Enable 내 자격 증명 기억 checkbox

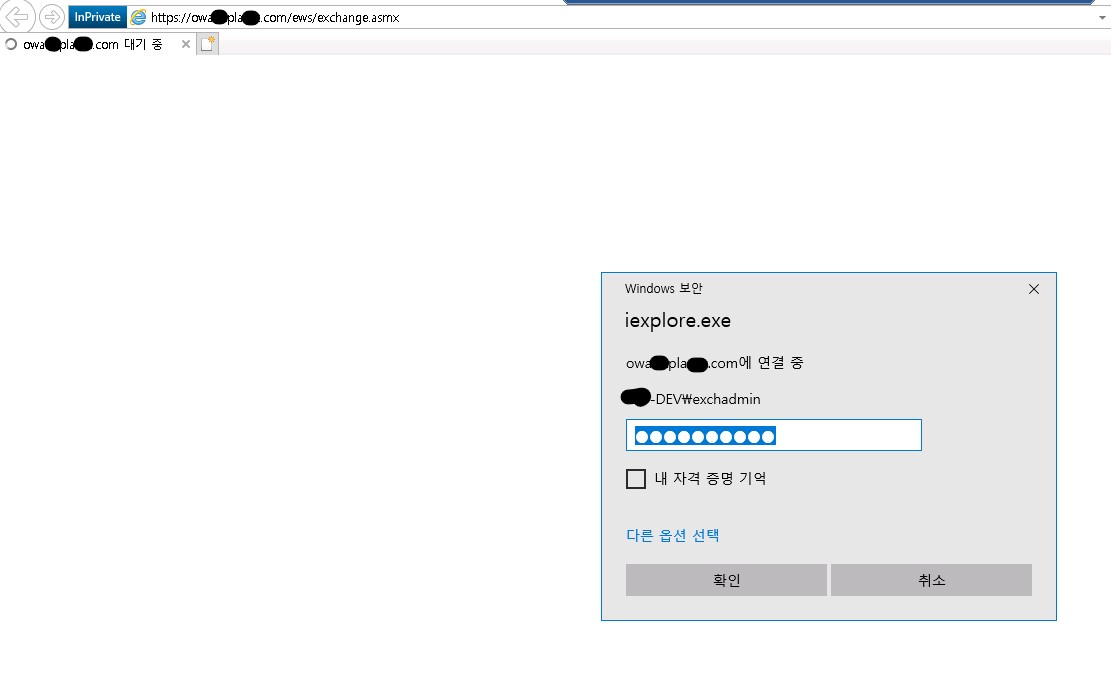pos(636,479)
